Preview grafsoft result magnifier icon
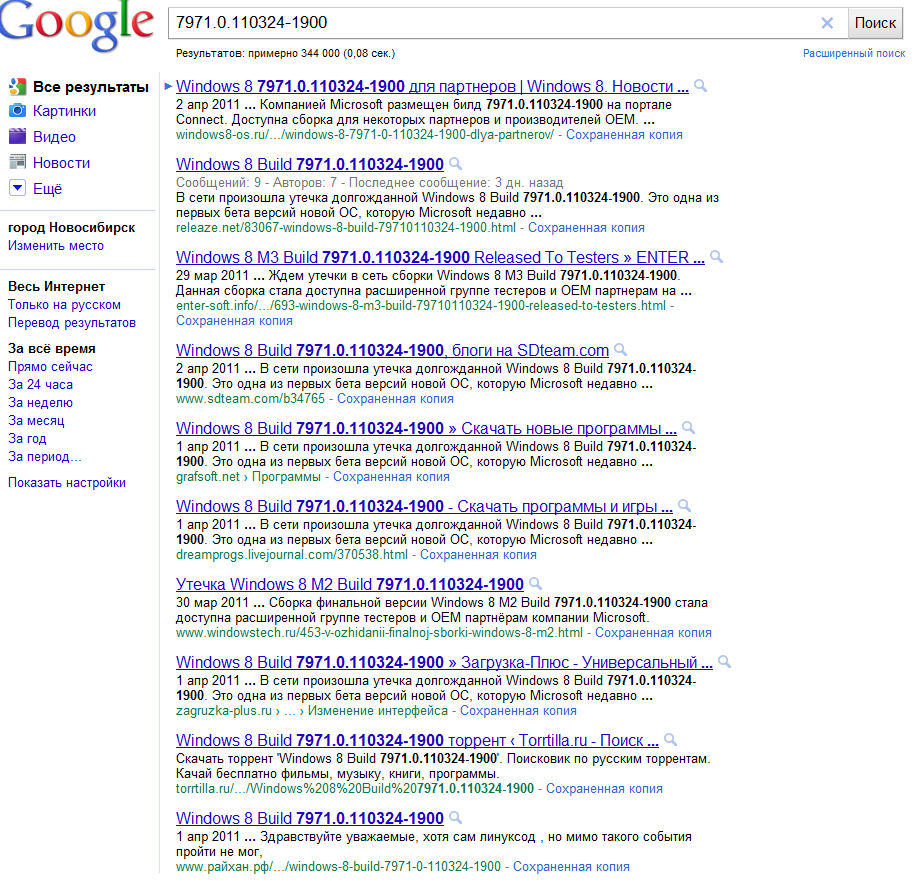Screen dimensions: 920x886 pyautogui.click(x=688, y=428)
